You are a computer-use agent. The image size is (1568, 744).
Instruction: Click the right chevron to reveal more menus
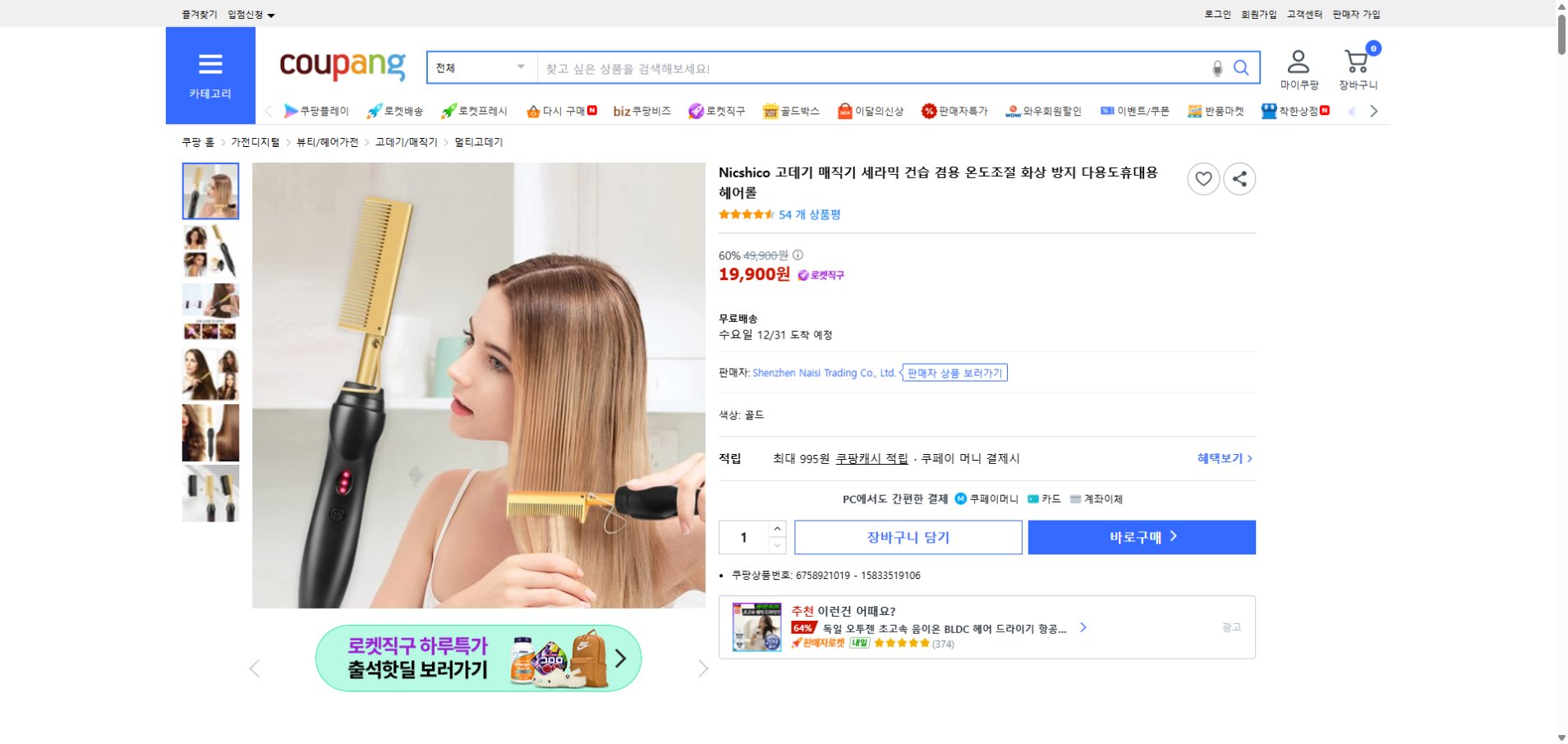click(x=1373, y=110)
